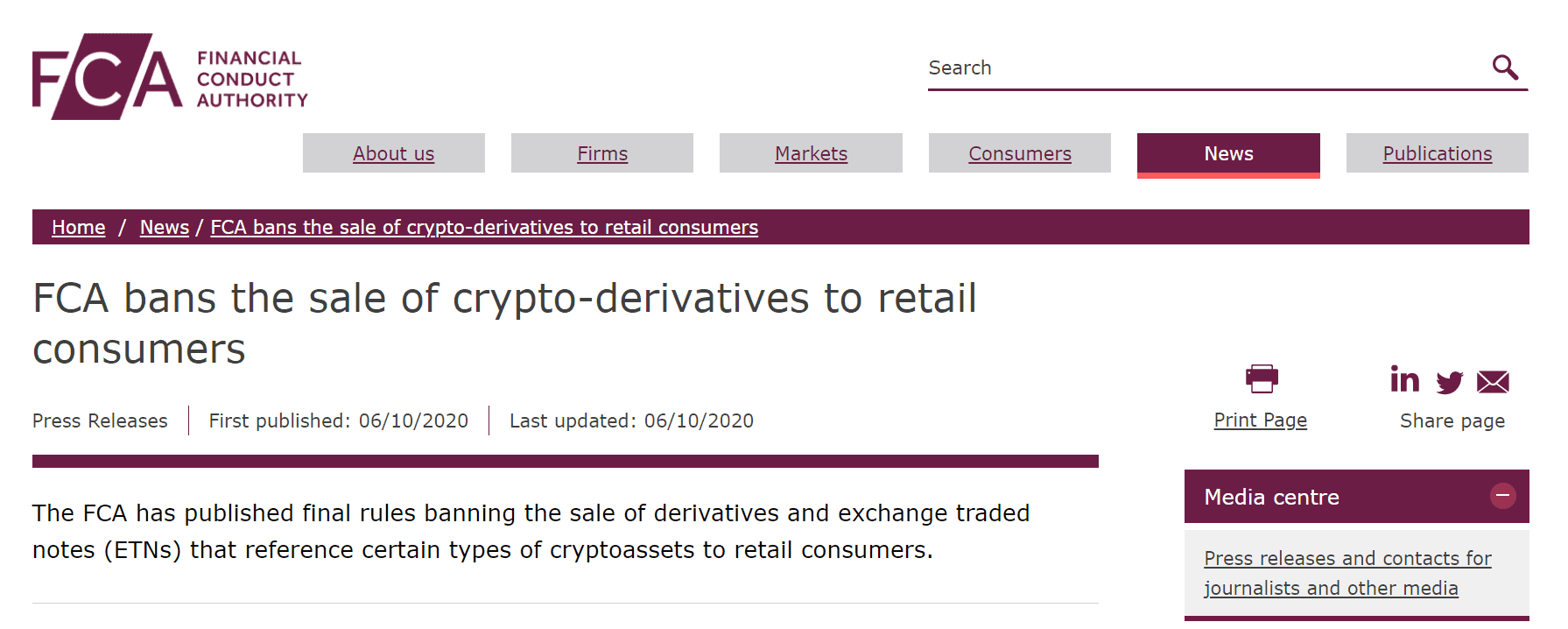Share the page via email icon
Screen dimensions: 1568x629
point(1493,382)
